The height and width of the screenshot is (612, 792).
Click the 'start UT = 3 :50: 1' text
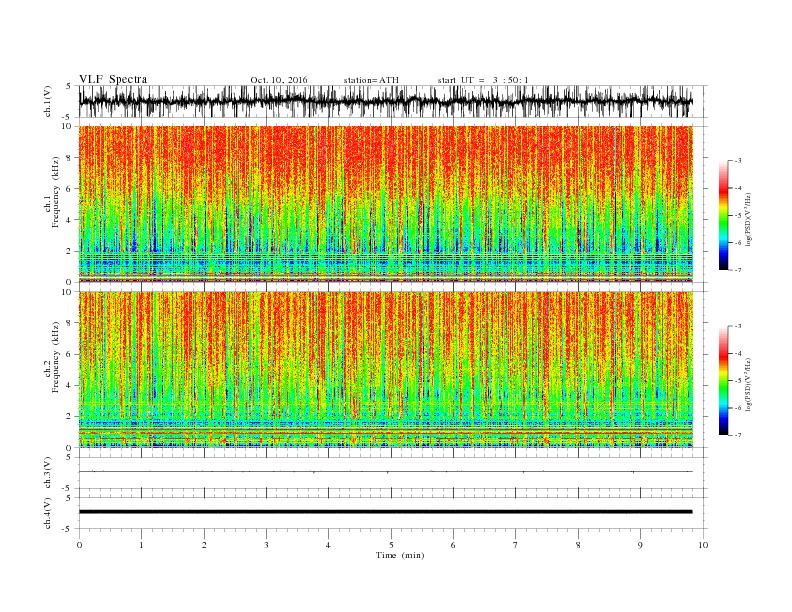[x=483, y=80]
